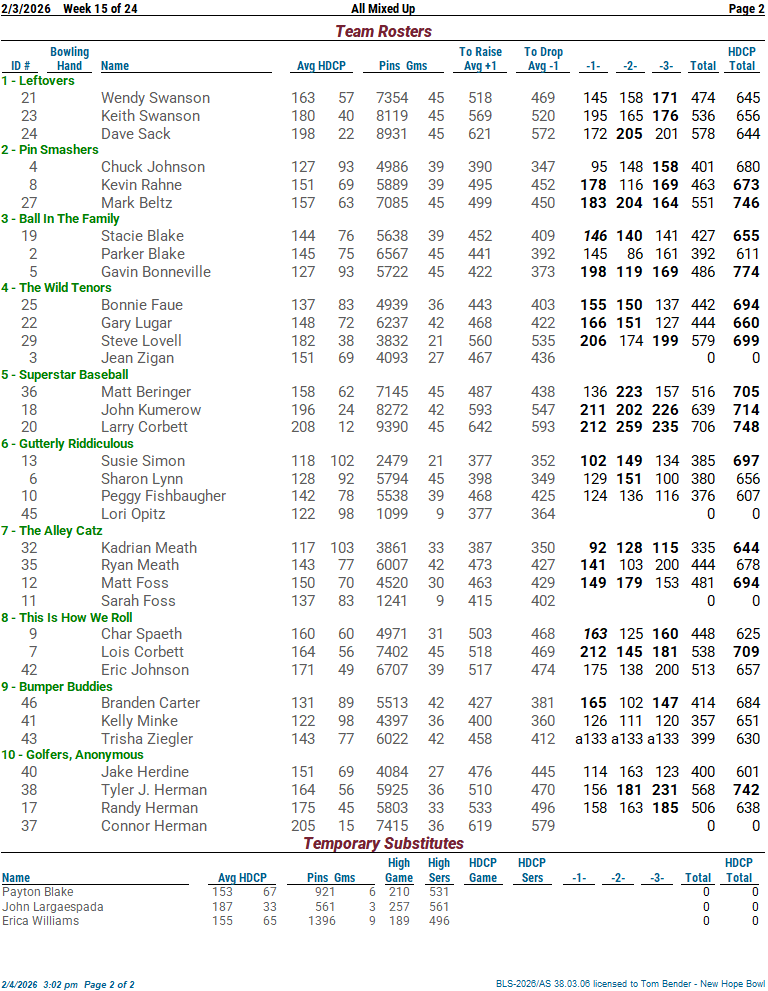Select team 10 - Golfers, Anonymous
768x991 pixels.
[72, 755]
